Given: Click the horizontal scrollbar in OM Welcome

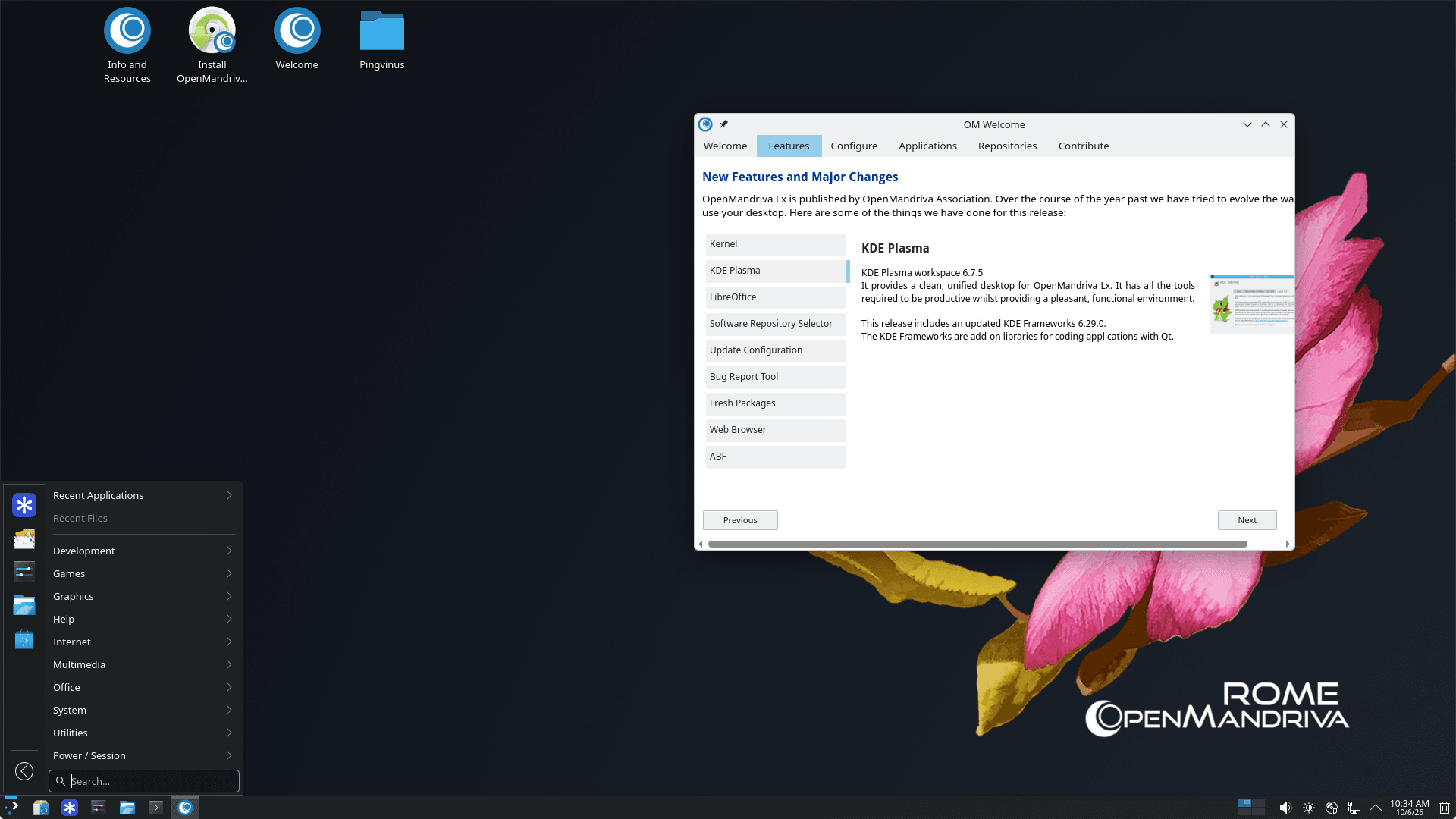Looking at the screenshot, I should pos(977,544).
